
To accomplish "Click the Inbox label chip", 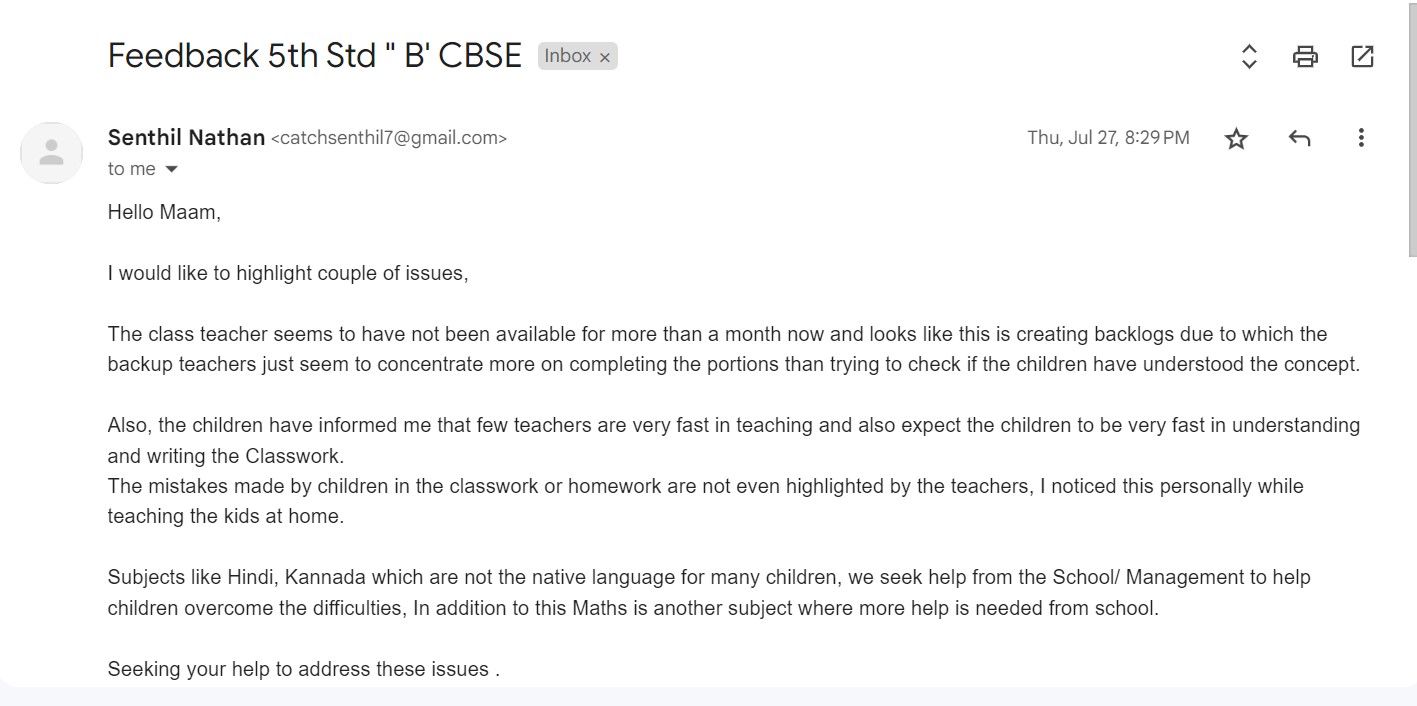I will (567, 56).
